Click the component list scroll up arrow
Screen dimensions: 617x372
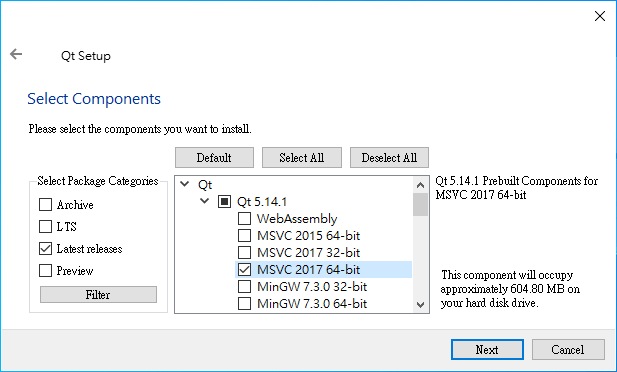click(420, 185)
